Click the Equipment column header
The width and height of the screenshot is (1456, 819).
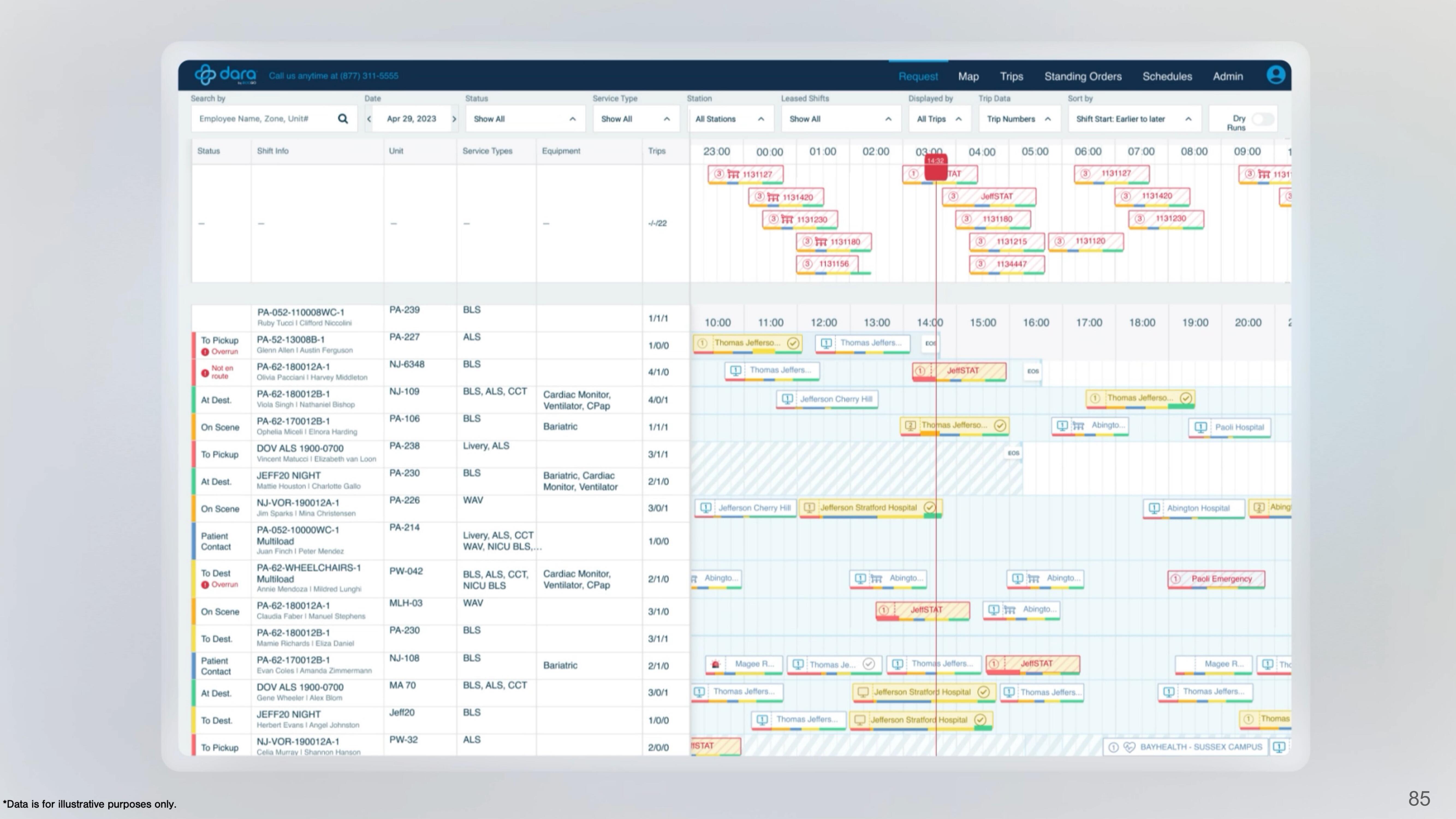561,151
